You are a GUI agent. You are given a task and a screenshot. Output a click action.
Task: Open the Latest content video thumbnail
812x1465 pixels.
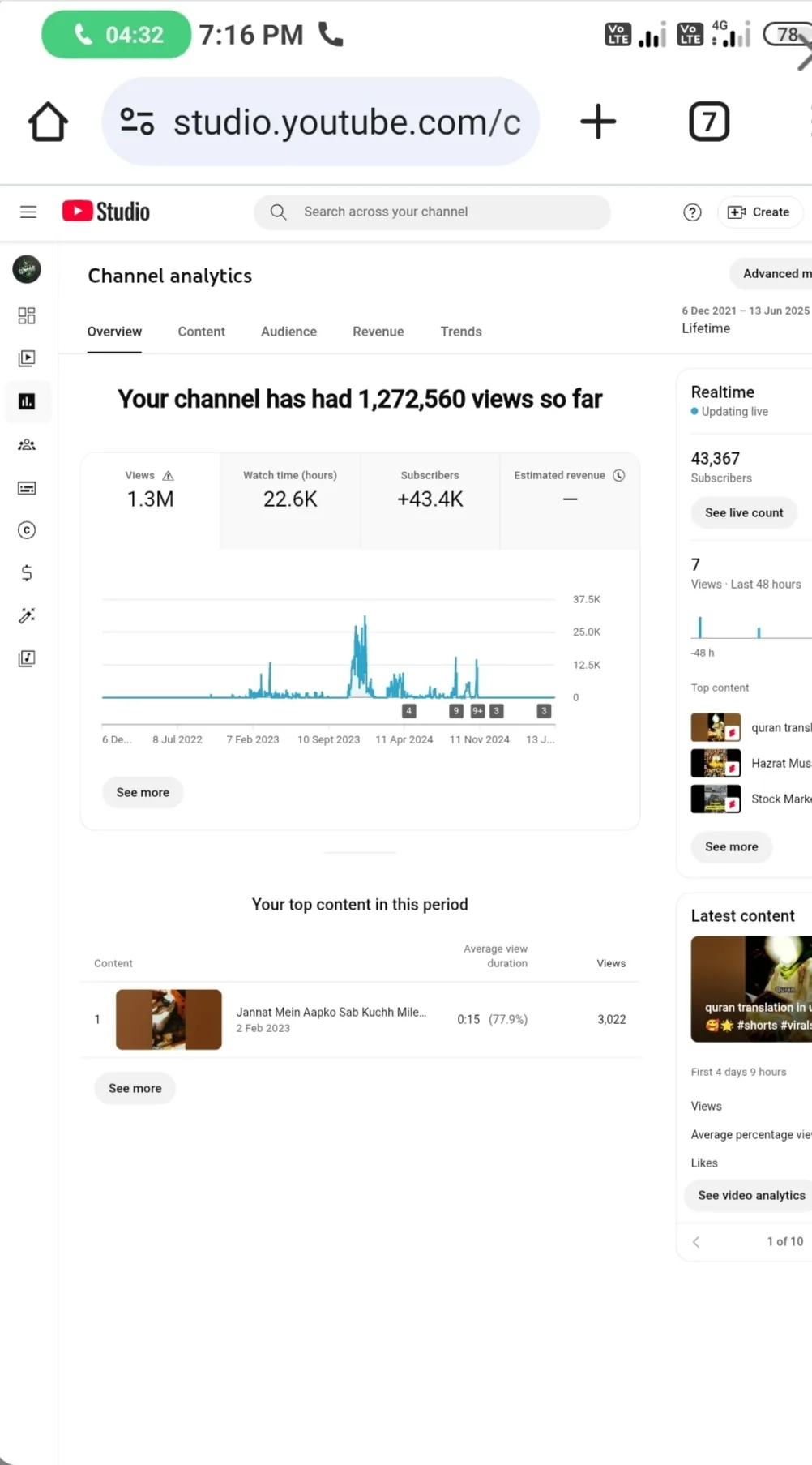point(751,989)
